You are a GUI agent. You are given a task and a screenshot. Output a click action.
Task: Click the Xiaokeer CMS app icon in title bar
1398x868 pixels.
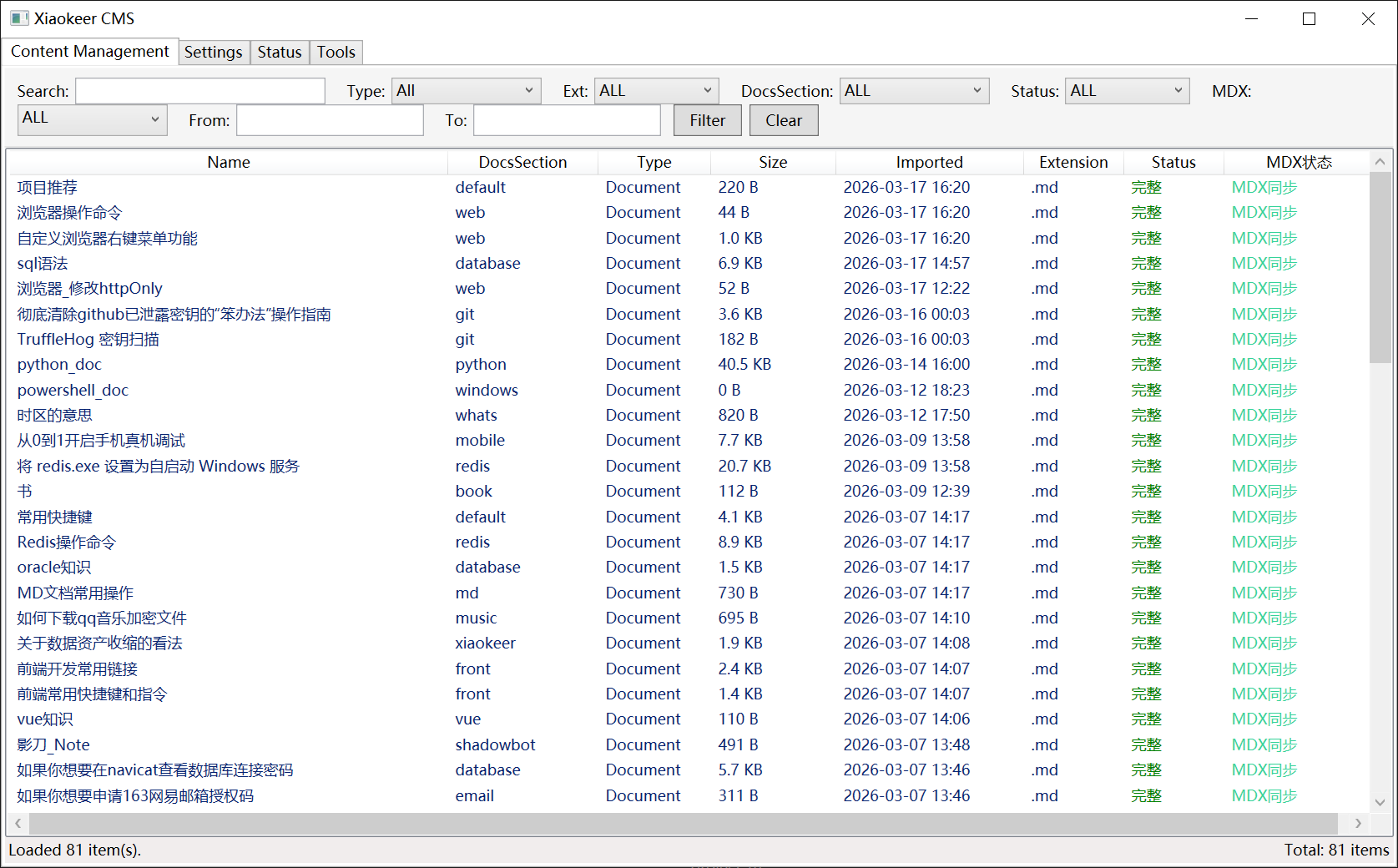[19, 18]
